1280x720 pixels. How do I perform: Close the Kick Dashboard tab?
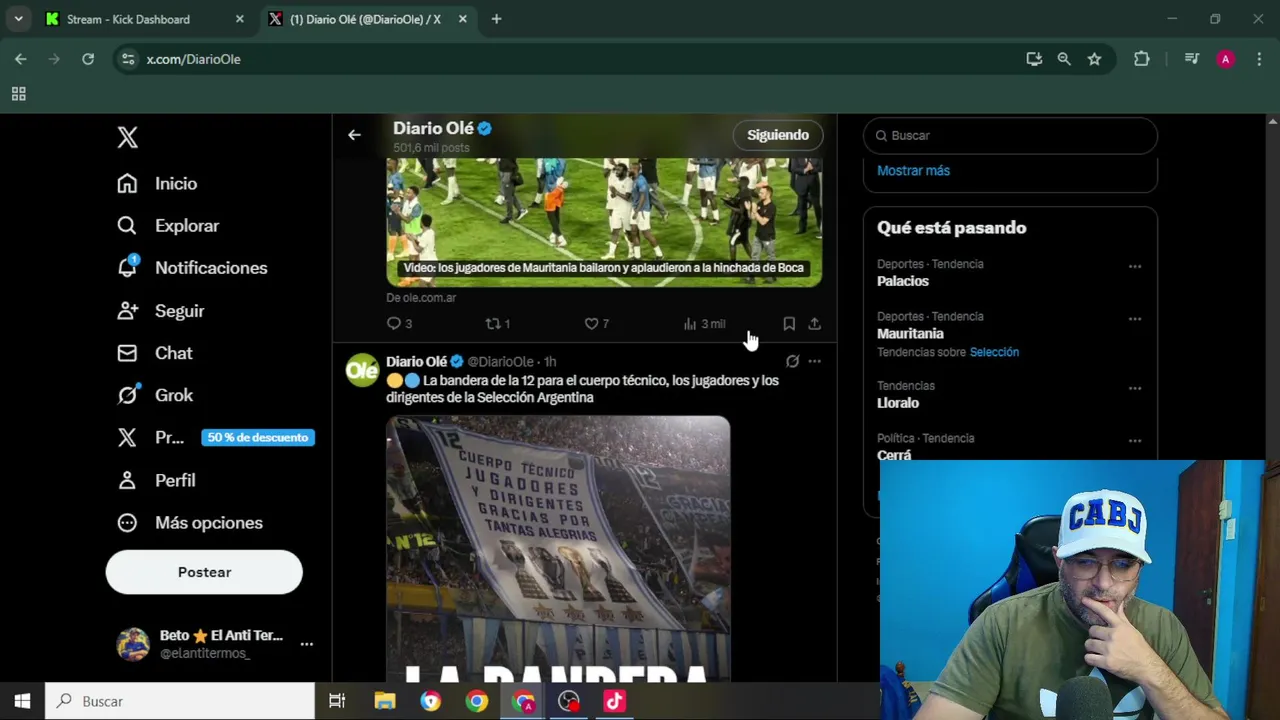point(239,19)
